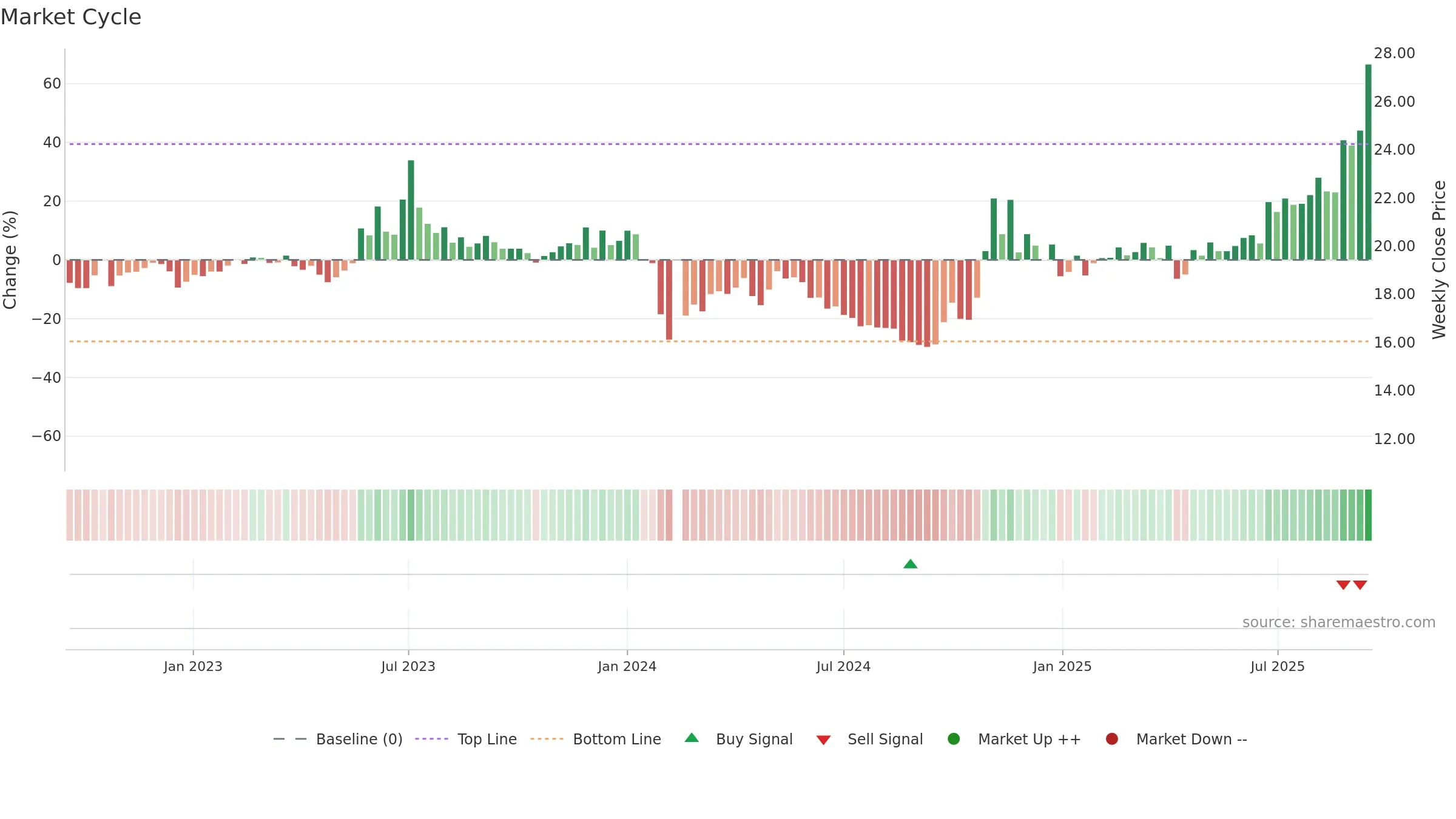This screenshot has height=819, width=1456.
Task: Click the Jul 2023 axis label
Action: tap(408, 666)
